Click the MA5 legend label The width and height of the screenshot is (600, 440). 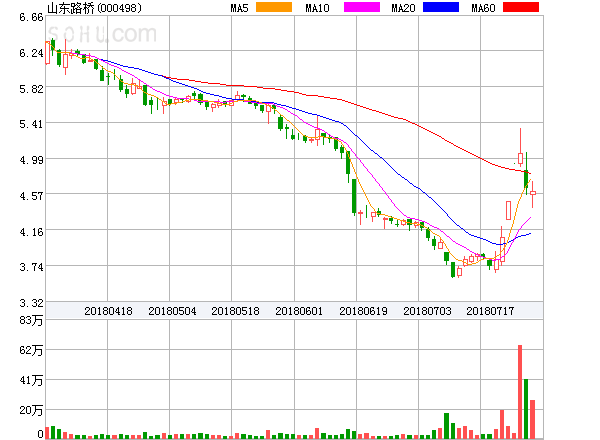click(x=240, y=8)
